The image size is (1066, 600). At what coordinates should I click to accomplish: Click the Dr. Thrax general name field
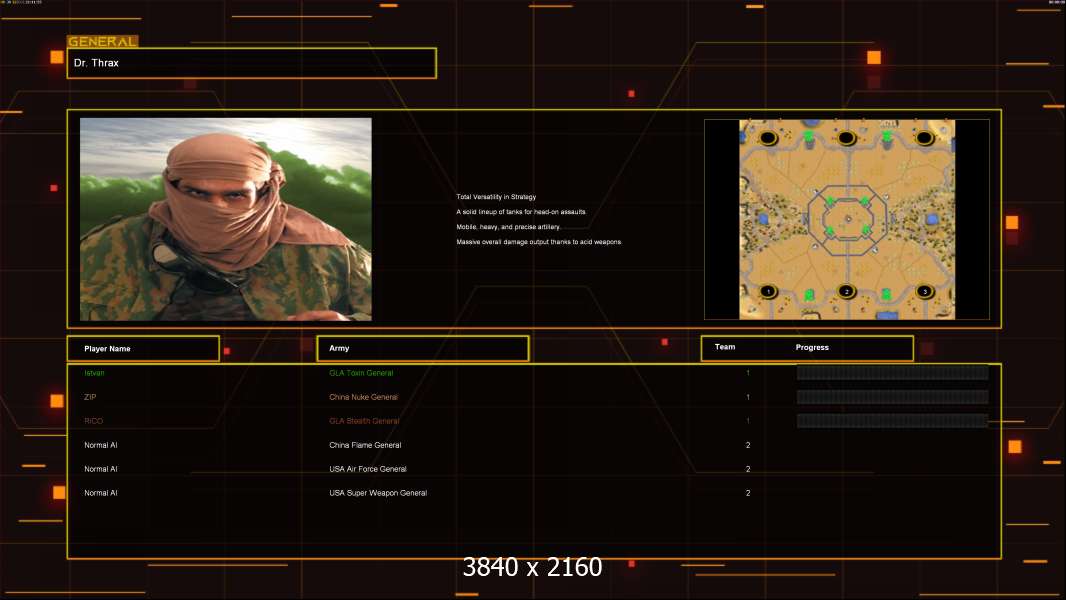click(252, 63)
